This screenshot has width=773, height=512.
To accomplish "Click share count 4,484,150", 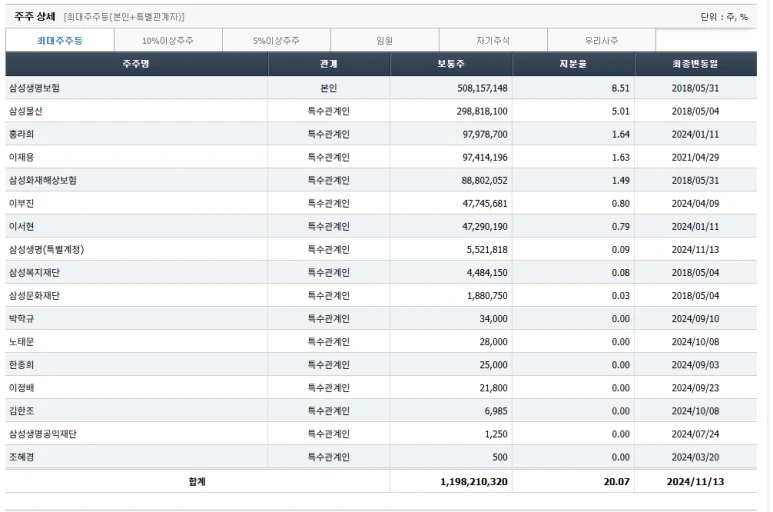I will (487, 273).
